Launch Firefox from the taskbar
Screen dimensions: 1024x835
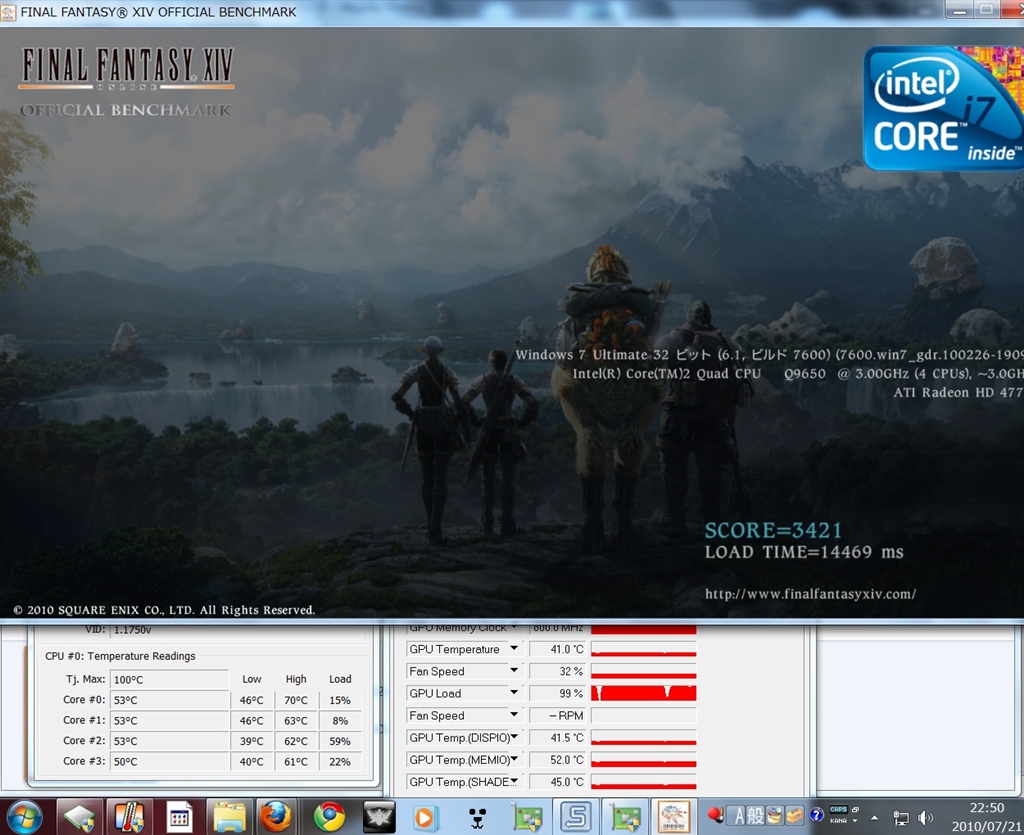point(276,817)
